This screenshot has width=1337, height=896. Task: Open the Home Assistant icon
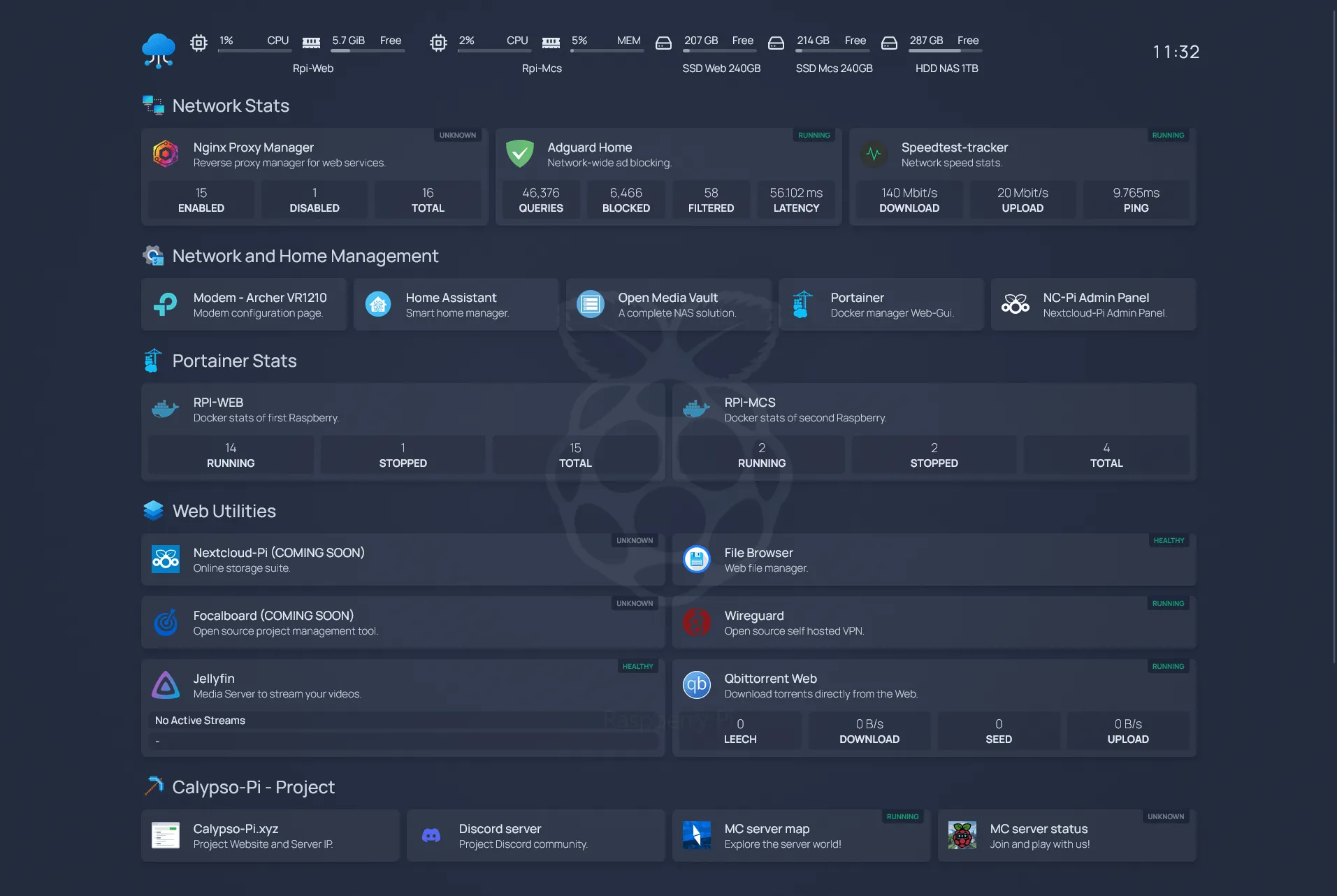(378, 304)
